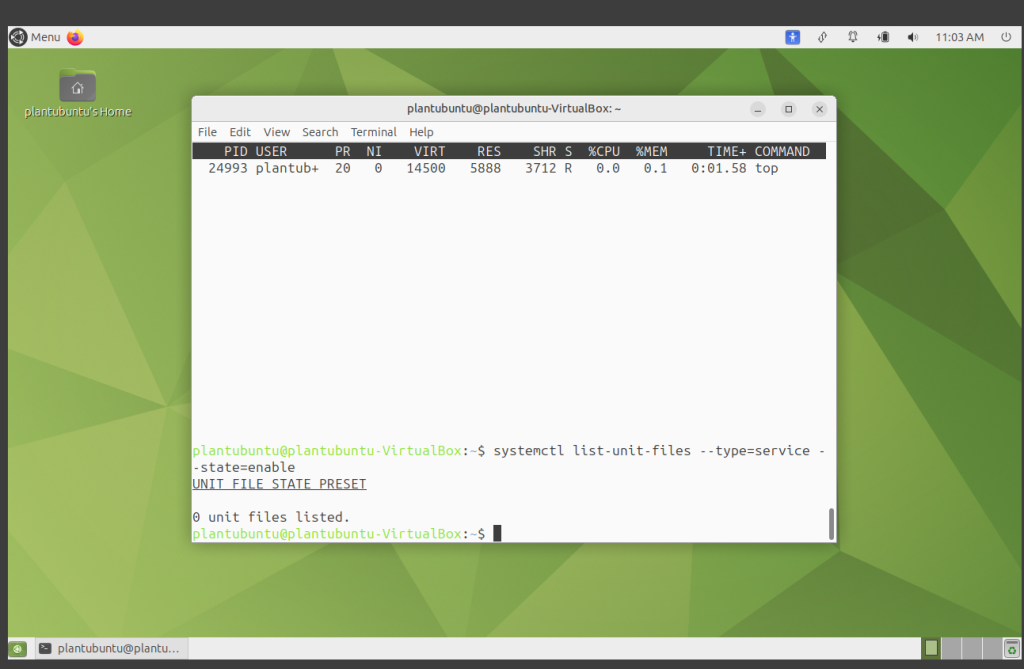
Task: Open the Edit menu in terminal
Action: 240,132
